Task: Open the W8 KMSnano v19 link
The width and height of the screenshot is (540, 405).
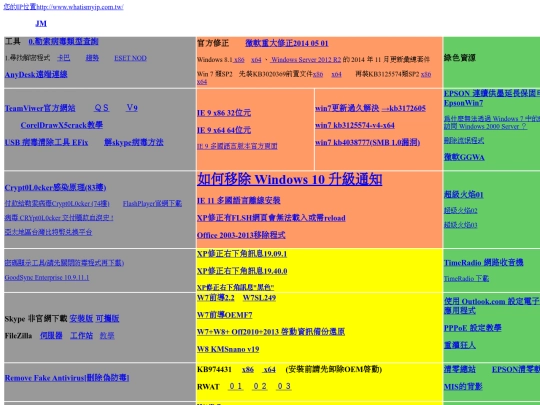Action: (228, 349)
